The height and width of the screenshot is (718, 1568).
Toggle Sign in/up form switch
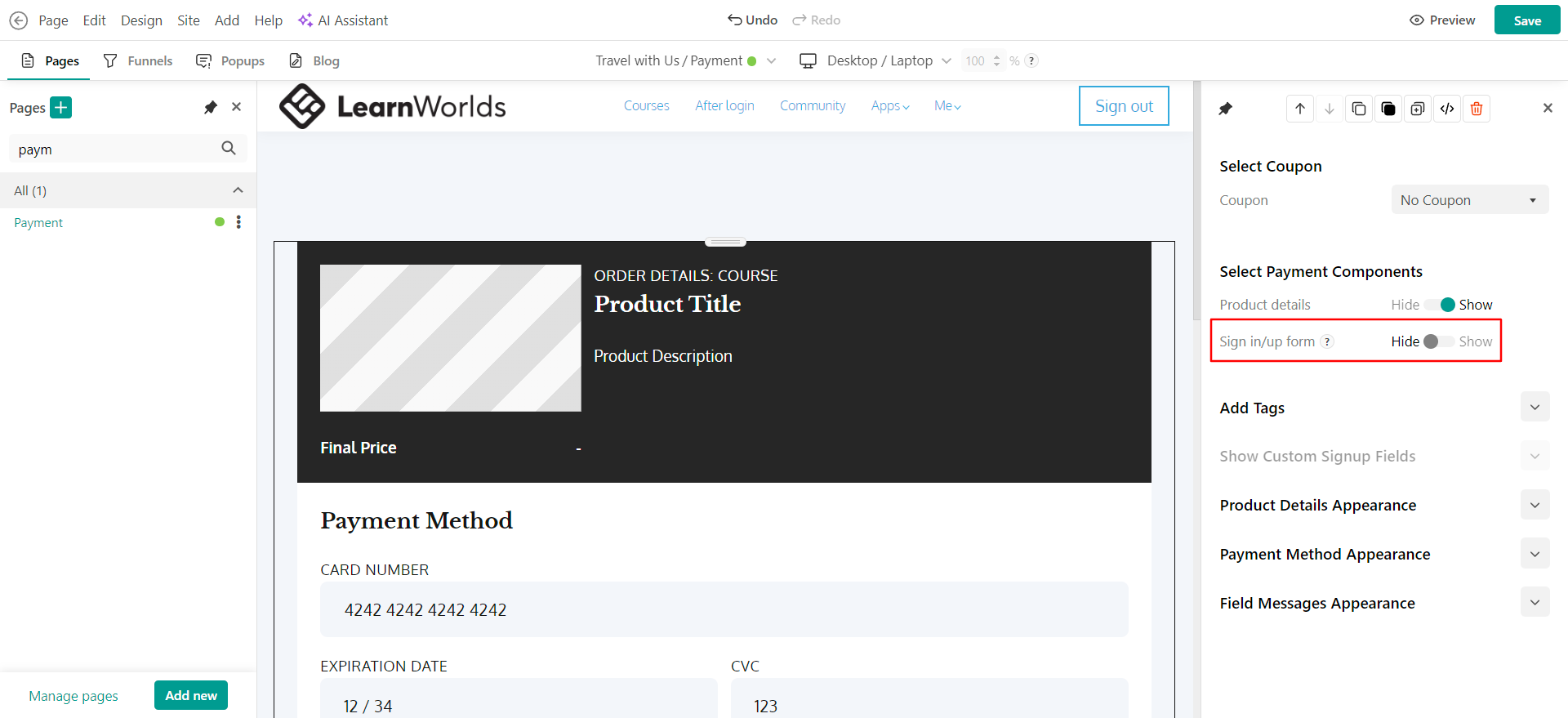(x=1439, y=341)
